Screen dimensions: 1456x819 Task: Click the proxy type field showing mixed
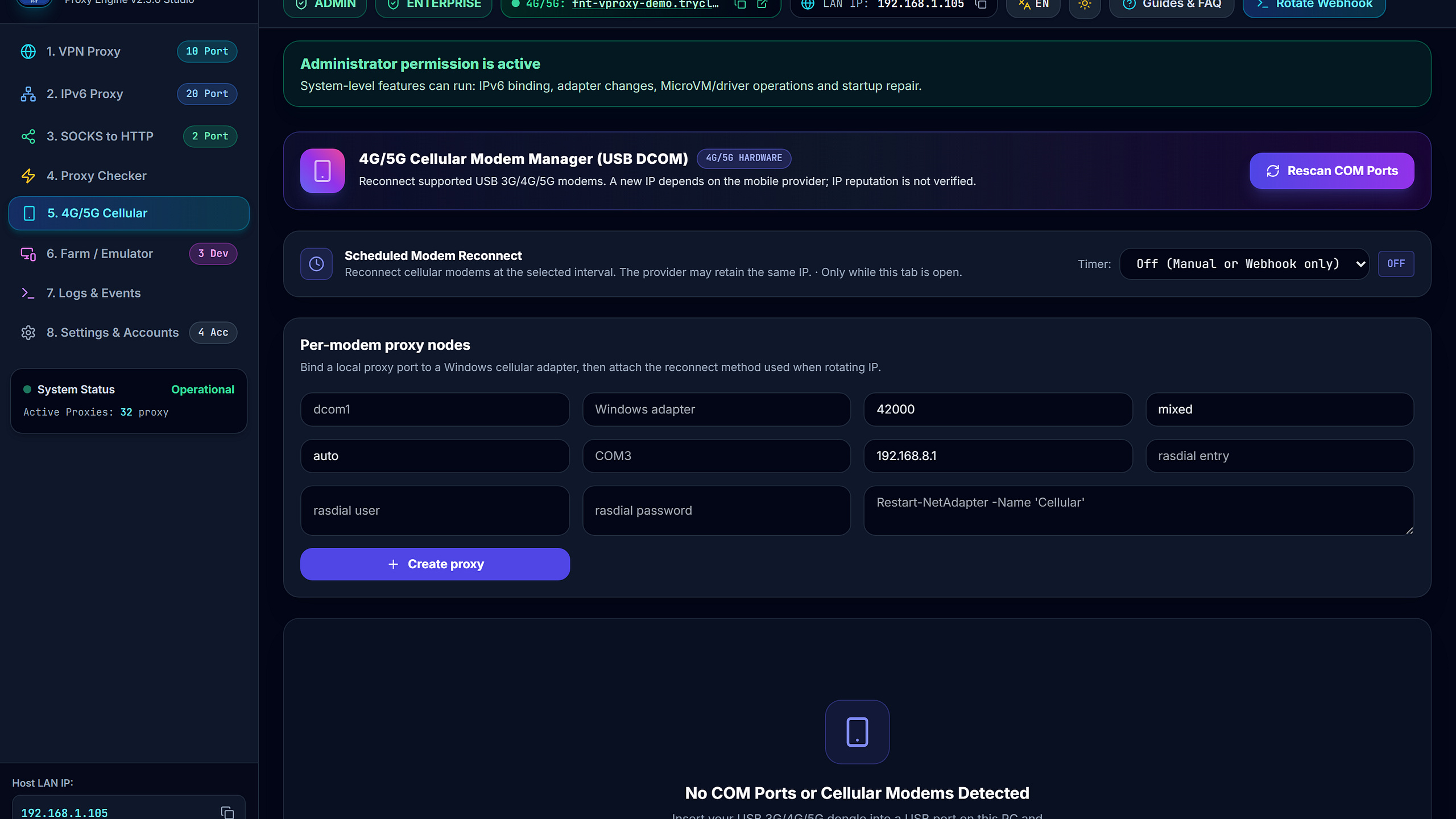[x=1280, y=409]
